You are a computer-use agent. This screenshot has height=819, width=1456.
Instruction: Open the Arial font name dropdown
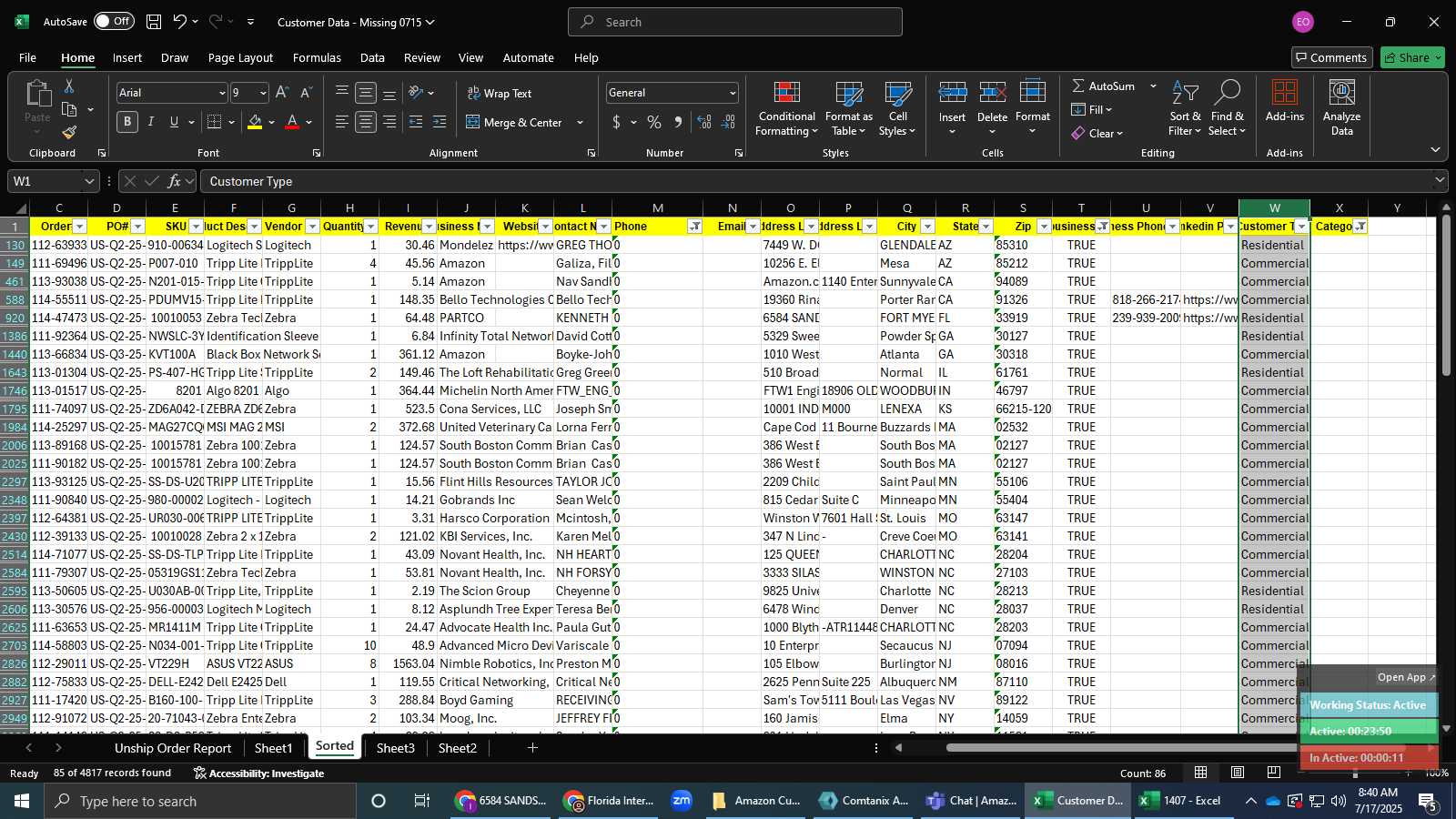coord(221,93)
